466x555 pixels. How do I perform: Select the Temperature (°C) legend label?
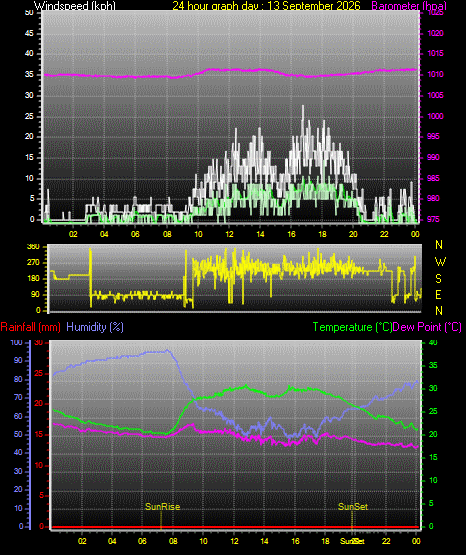pyautogui.click(x=352, y=327)
